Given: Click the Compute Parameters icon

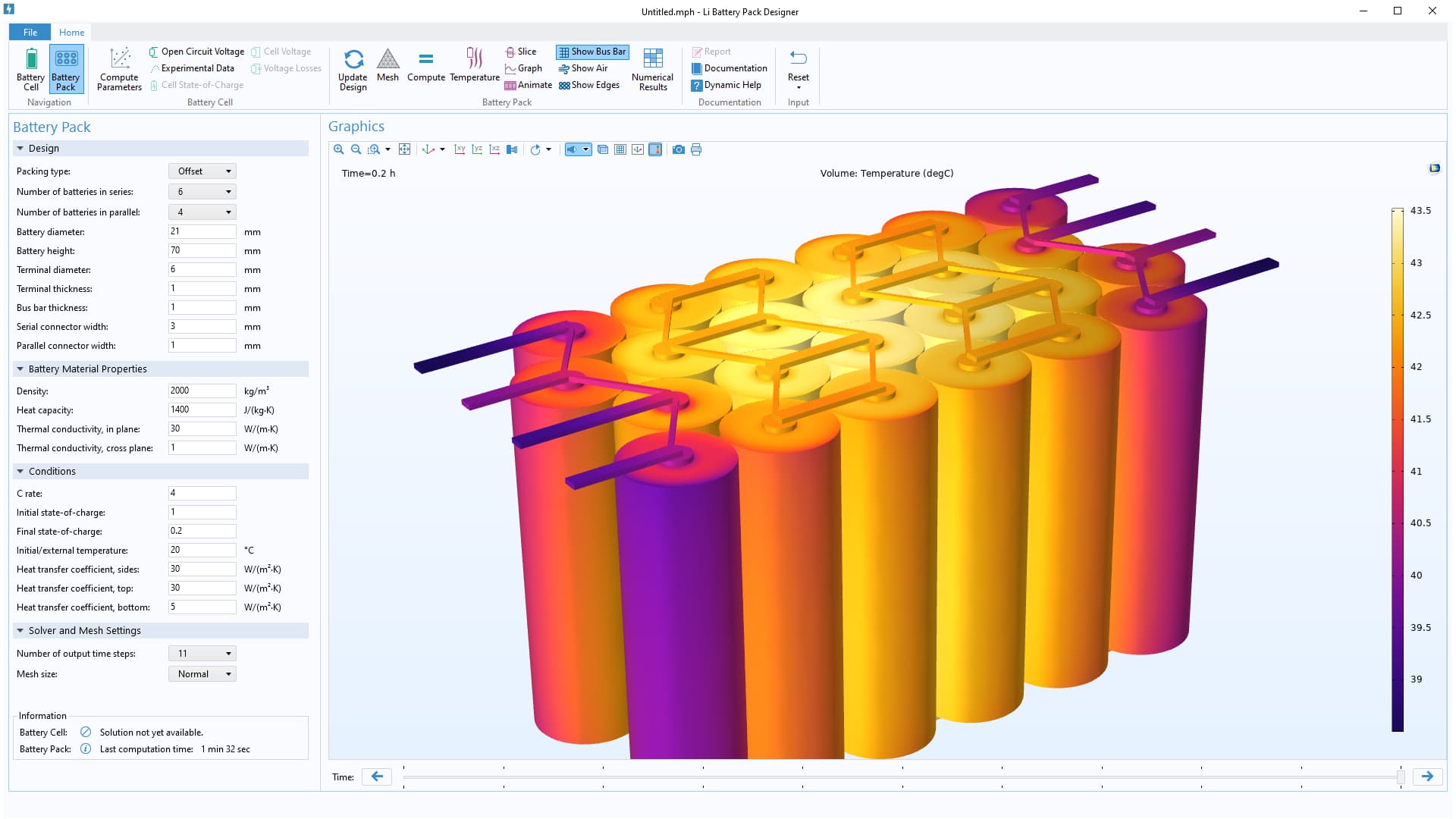Looking at the screenshot, I should 119,70.
